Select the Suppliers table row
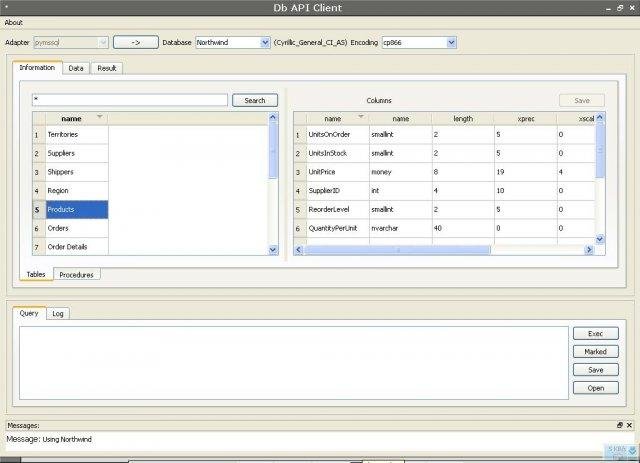640x463 pixels. click(x=77, y=153)
